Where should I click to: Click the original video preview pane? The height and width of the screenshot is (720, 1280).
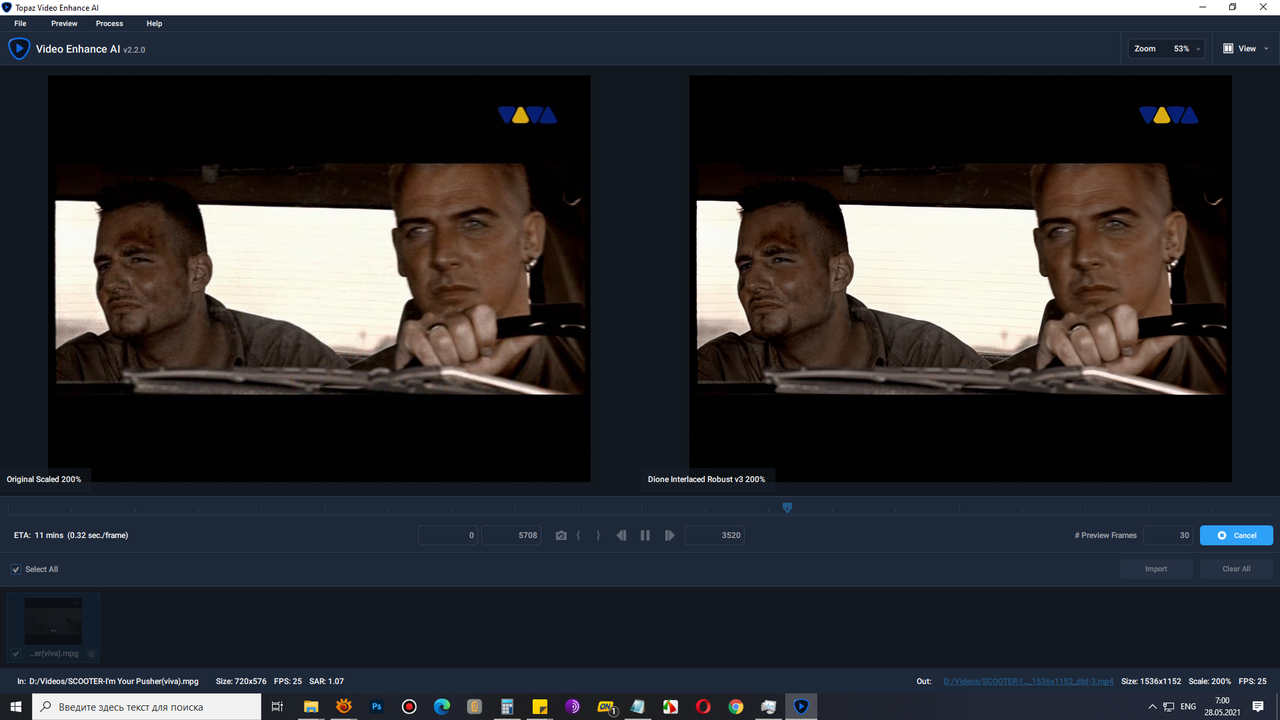[x=319, y=278]
